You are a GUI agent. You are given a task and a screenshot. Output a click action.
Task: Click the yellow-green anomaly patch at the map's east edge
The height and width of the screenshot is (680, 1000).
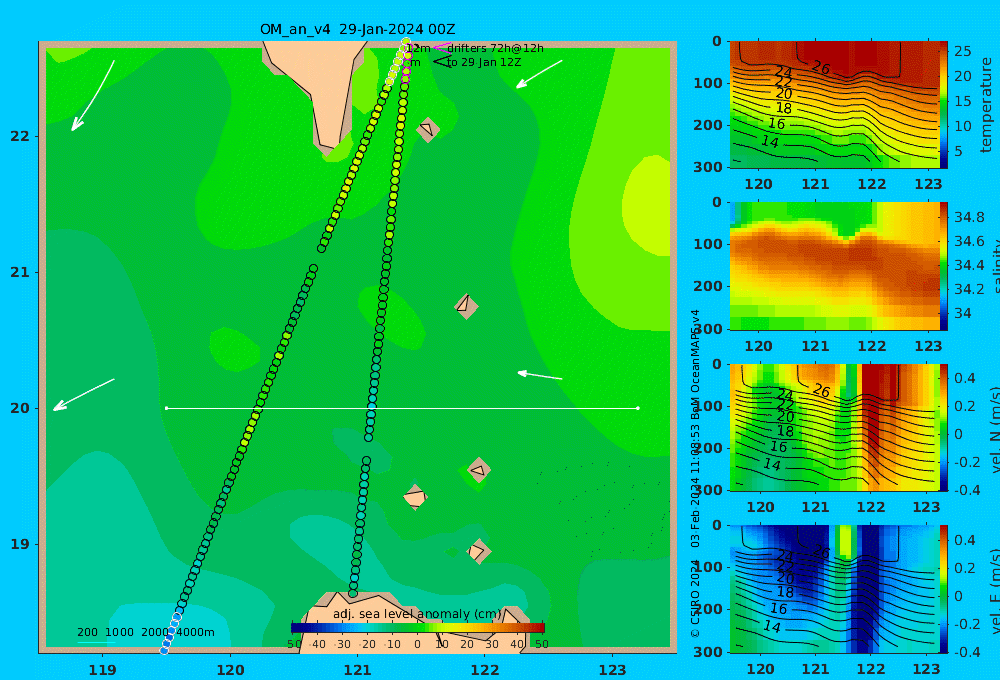coord(646,206)
